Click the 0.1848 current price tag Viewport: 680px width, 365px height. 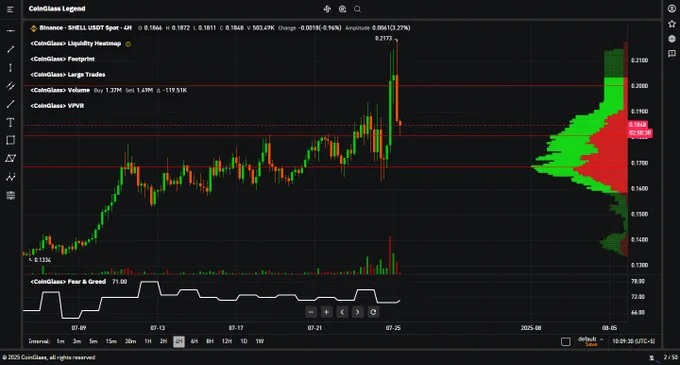[x=638, y=125]
